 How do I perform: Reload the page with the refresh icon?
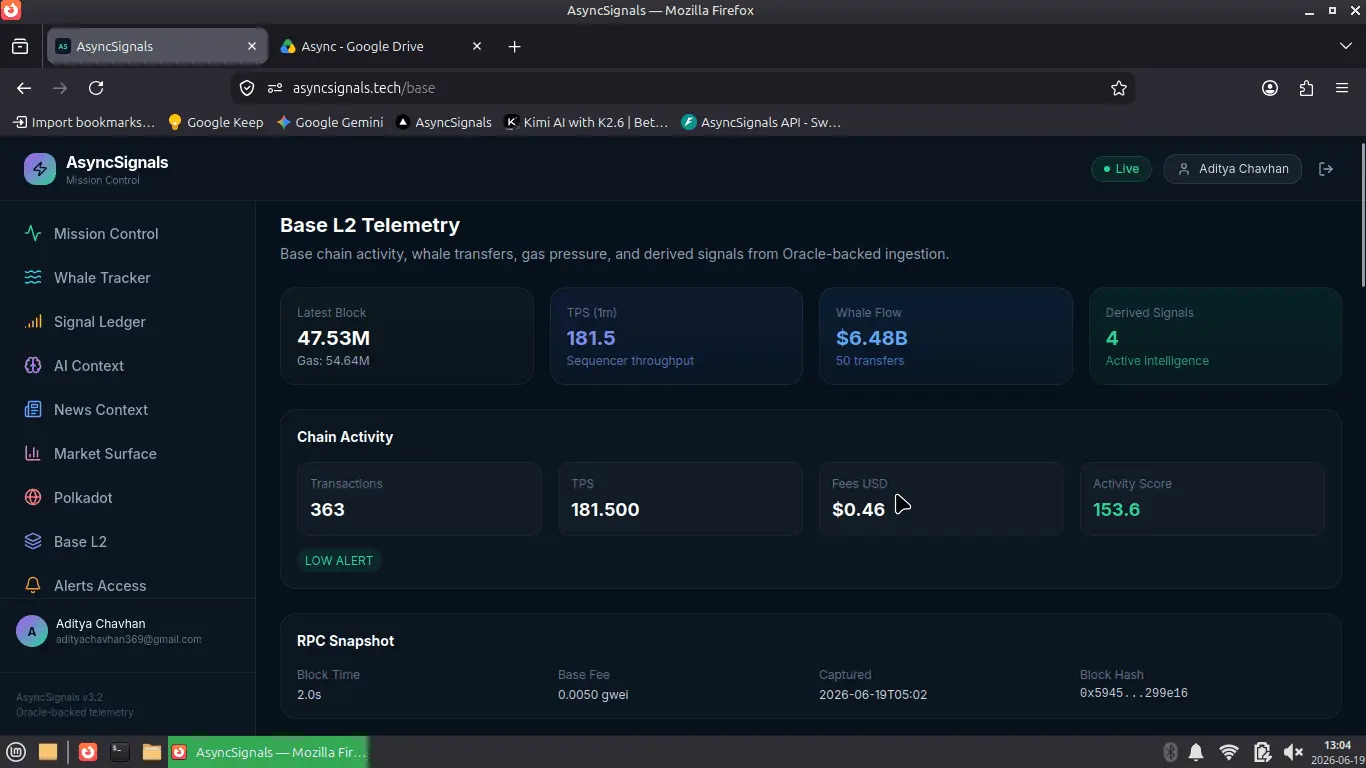96,88
